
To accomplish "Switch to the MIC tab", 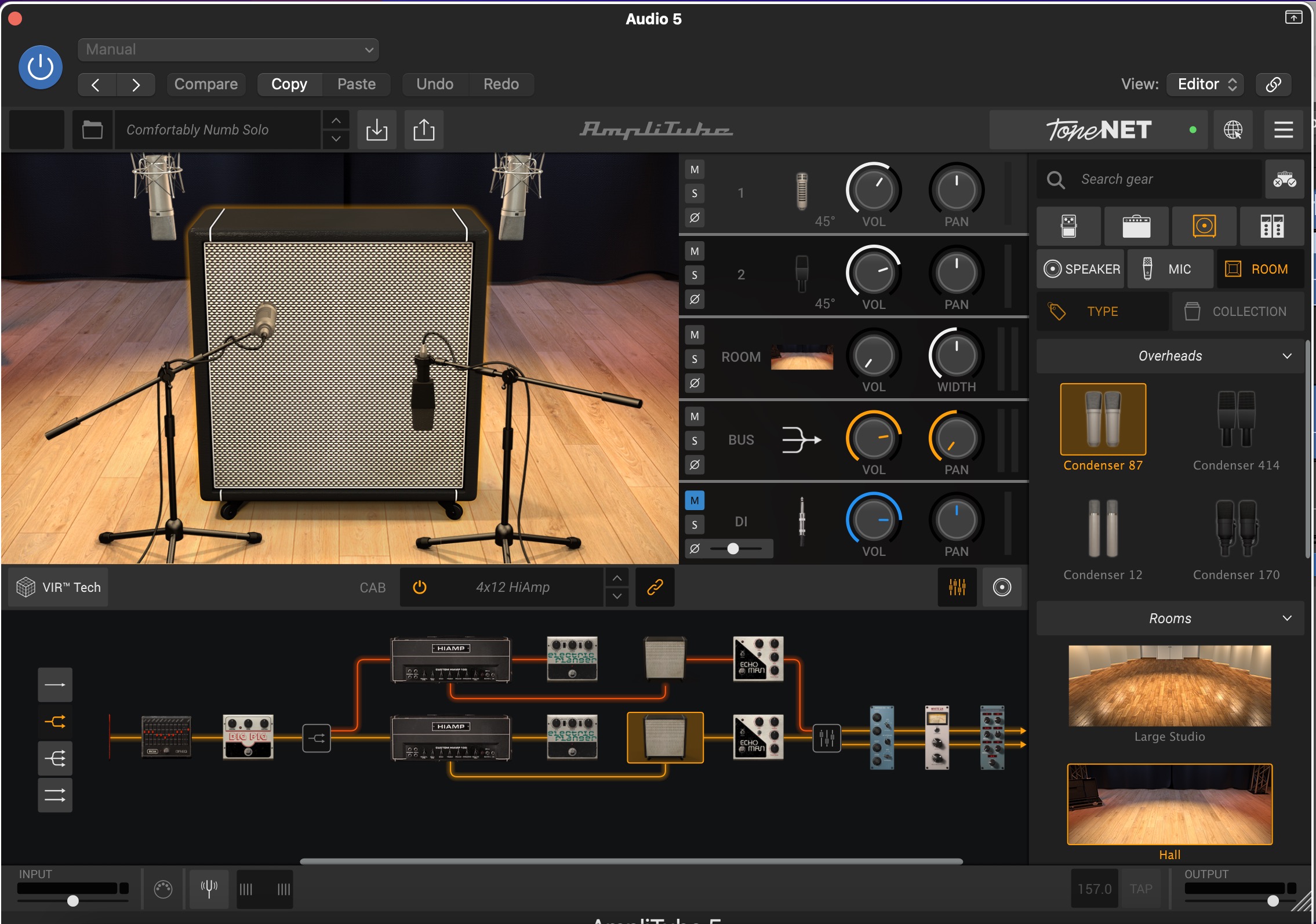I will (1170, 269).
